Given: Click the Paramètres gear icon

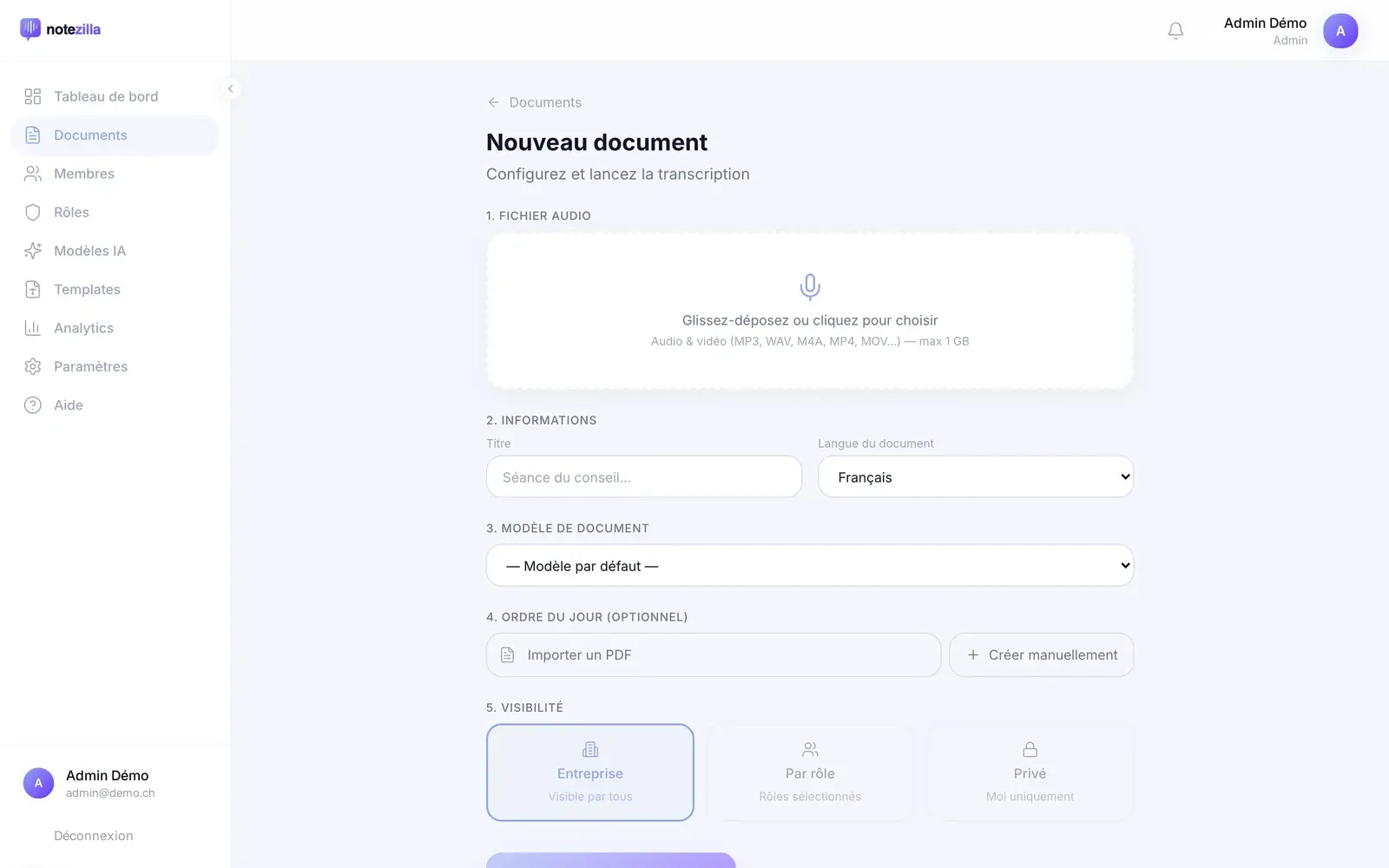Looking at the screenshot, I should pos(33,366).
